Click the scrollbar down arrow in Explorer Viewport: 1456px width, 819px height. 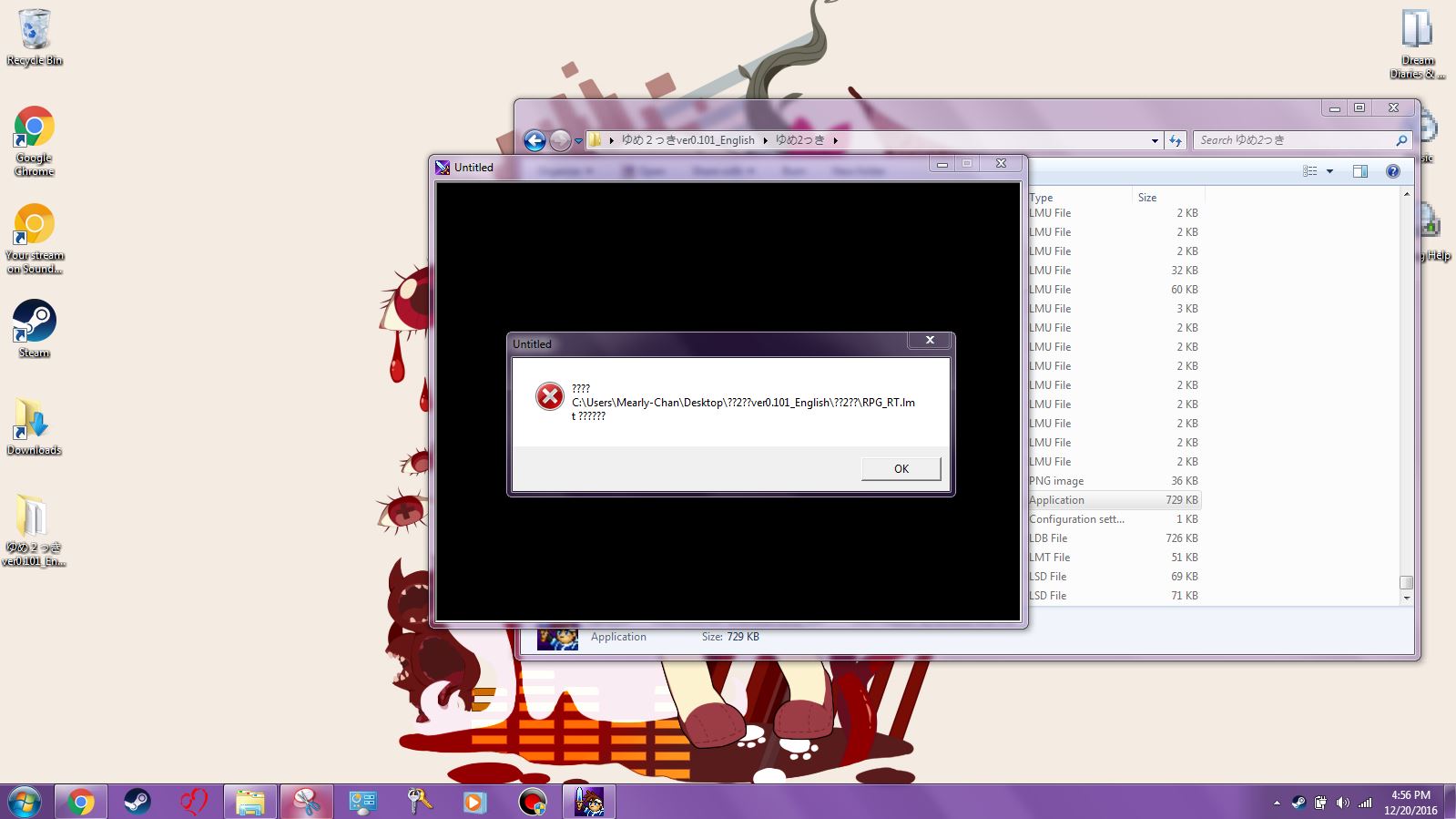point(1406,598)
